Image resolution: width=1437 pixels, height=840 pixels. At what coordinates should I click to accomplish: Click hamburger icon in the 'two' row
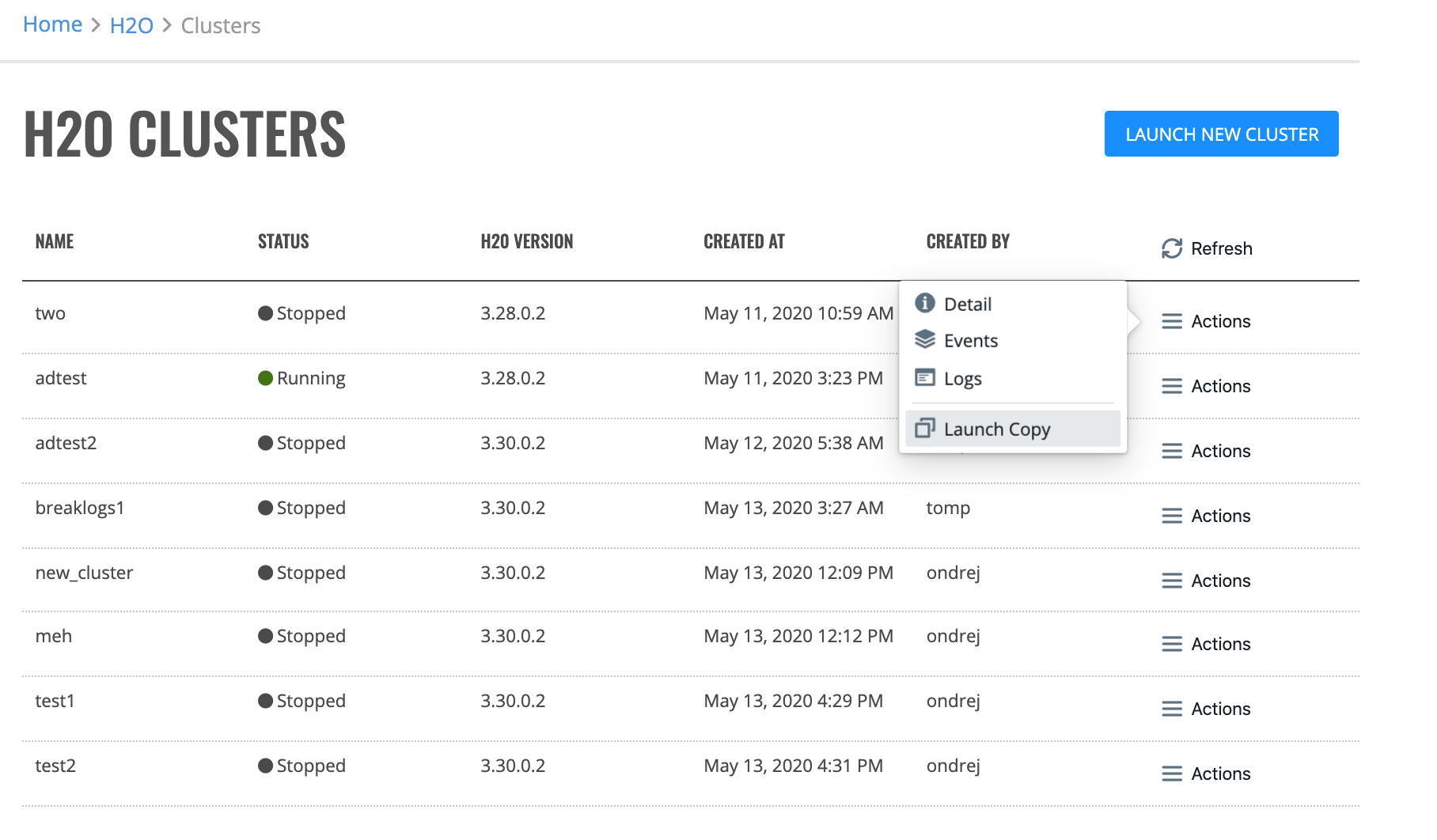pyautogui.click(x=1172, y=321)
